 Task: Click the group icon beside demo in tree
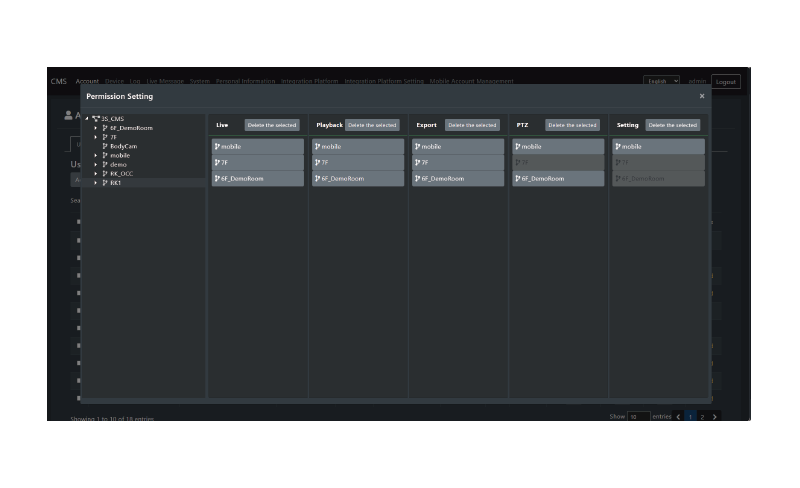pyautogui.click(x=105, y=164)
